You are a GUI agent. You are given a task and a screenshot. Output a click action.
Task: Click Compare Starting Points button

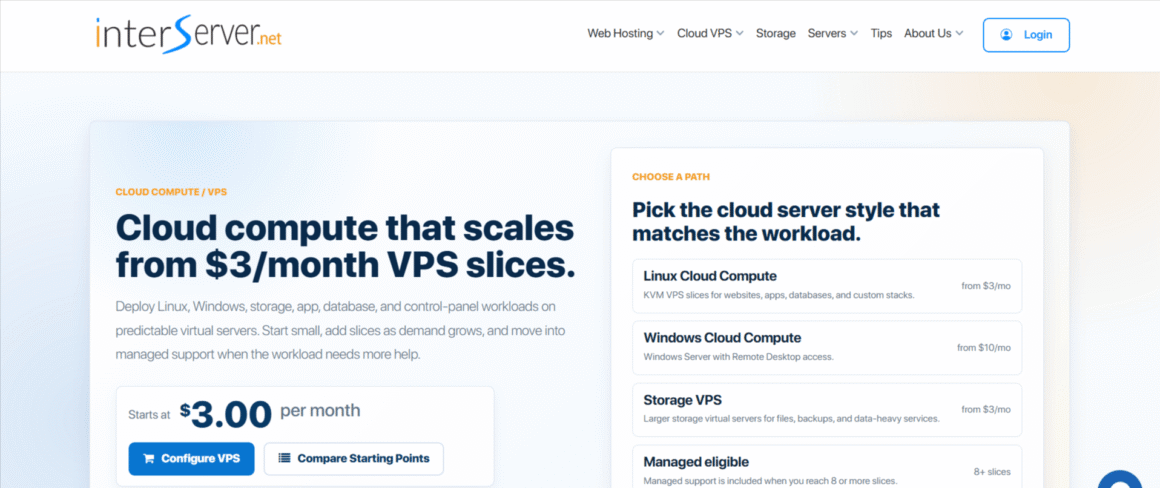tap(354, 458)
